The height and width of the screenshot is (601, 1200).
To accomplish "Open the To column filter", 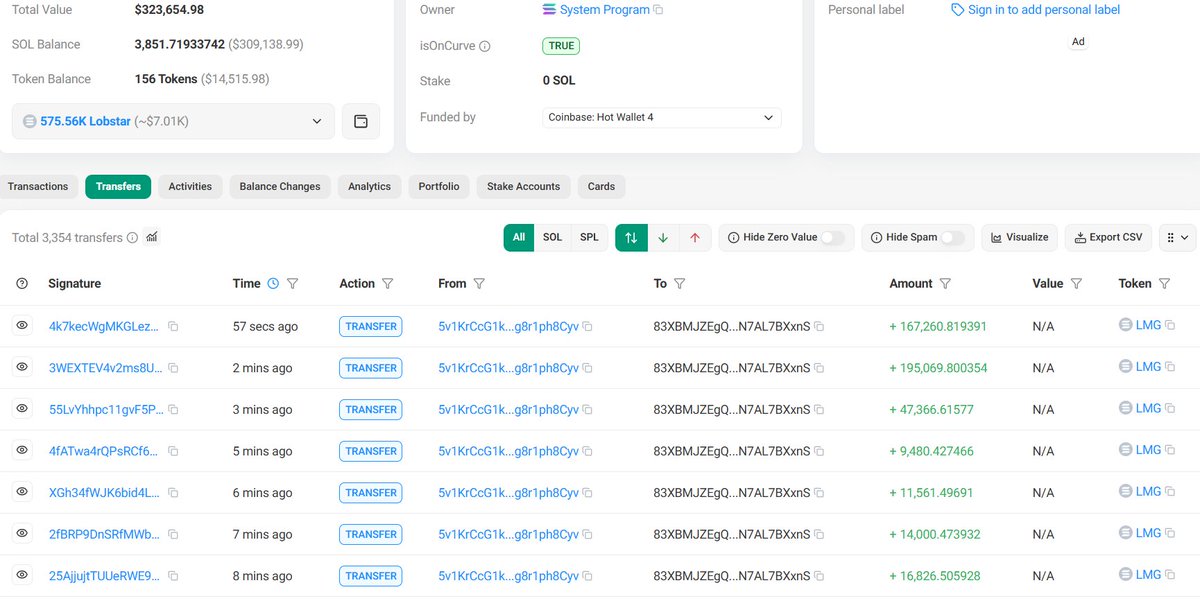I will (x=680, y=284).
